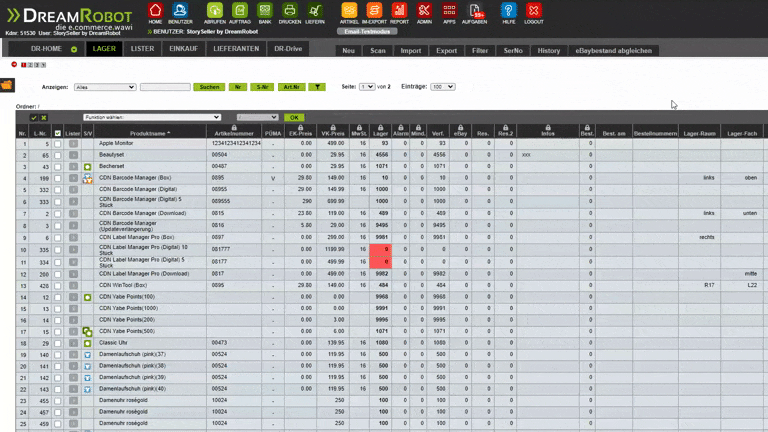768x432 pixels.
Task: Open the SerNo menu item
Action: [513, 50]
